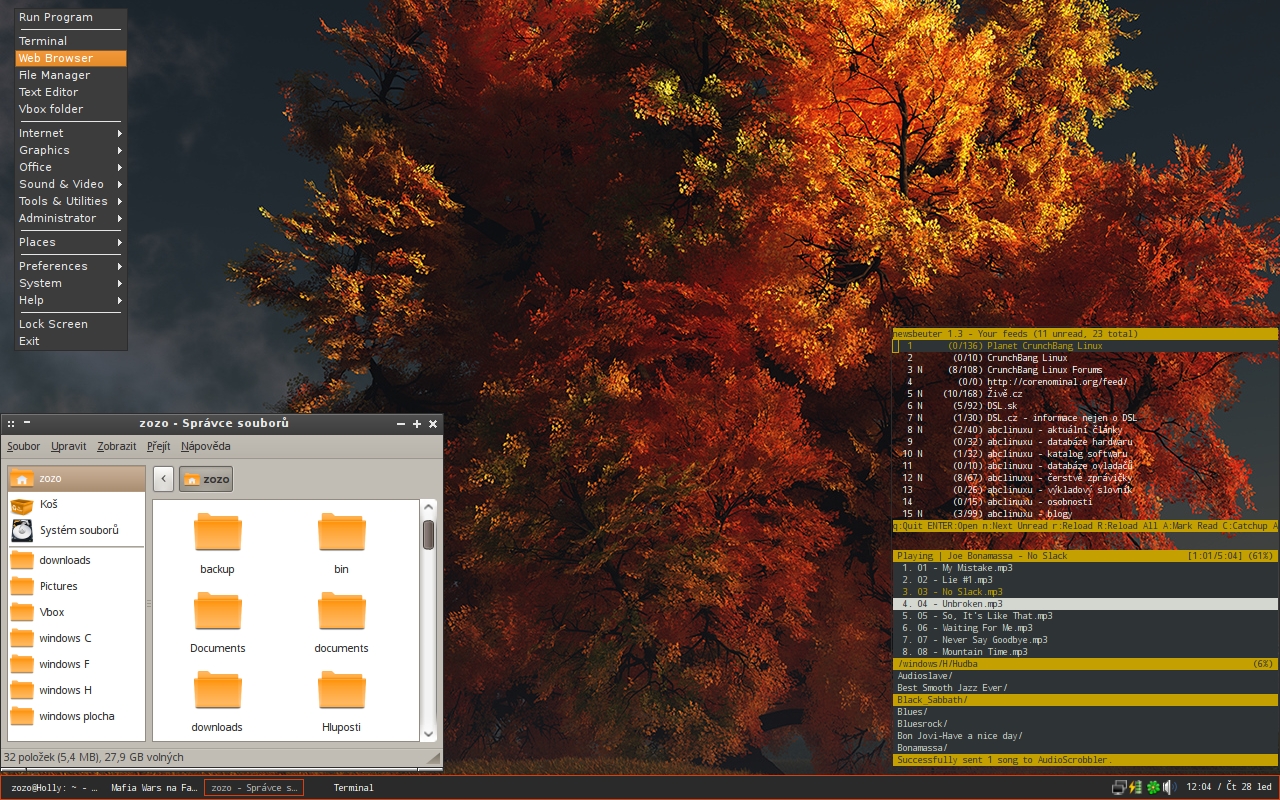
Task: Click the battery power tray icon
Action: [1135, 787]
